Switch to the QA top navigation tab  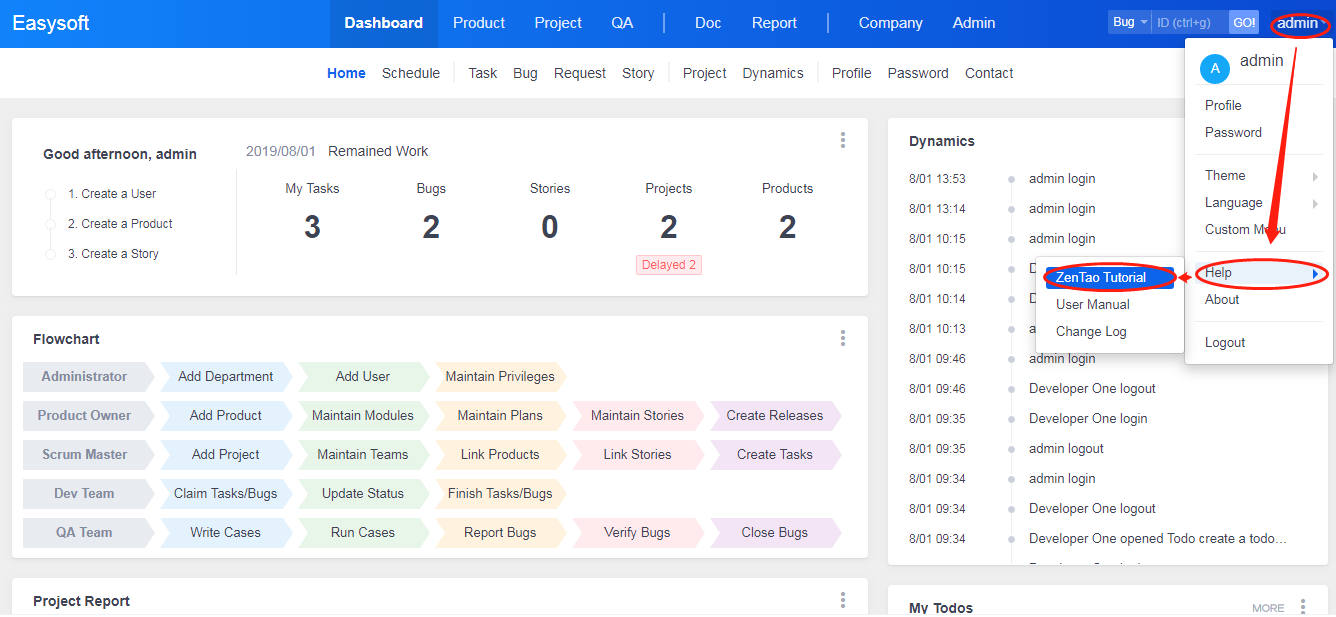point(622,23)
